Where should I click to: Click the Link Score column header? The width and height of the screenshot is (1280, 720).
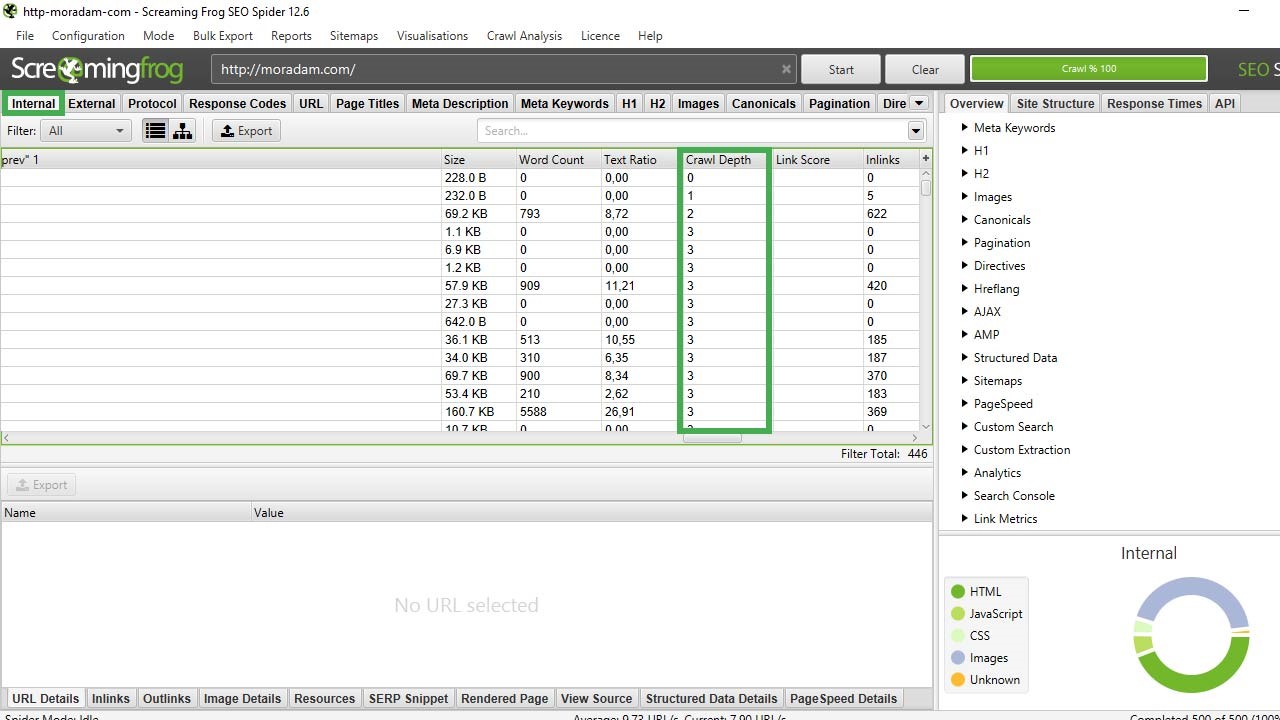tap(817, 160)
